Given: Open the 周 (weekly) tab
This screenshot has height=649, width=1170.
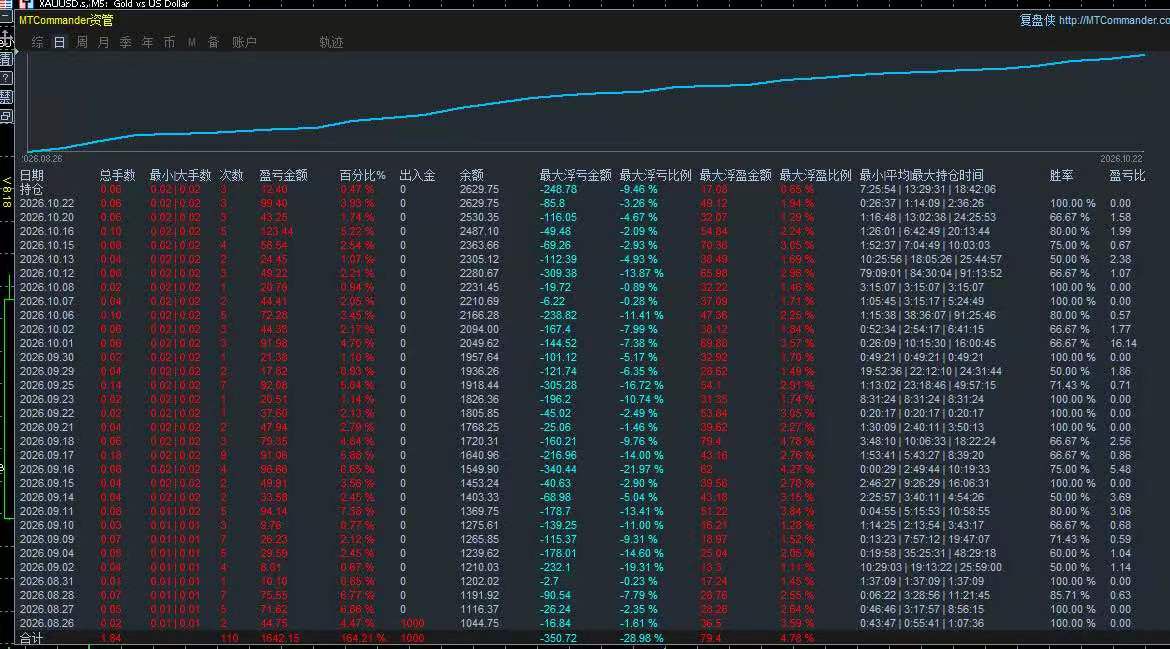Looking at the screenshot, I should coord(82,43).
